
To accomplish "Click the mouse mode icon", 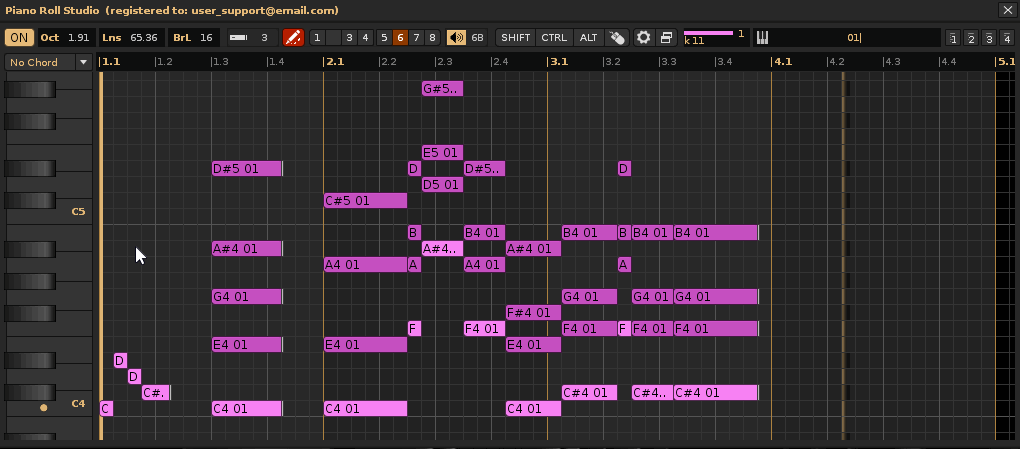I will pos(617,38).
